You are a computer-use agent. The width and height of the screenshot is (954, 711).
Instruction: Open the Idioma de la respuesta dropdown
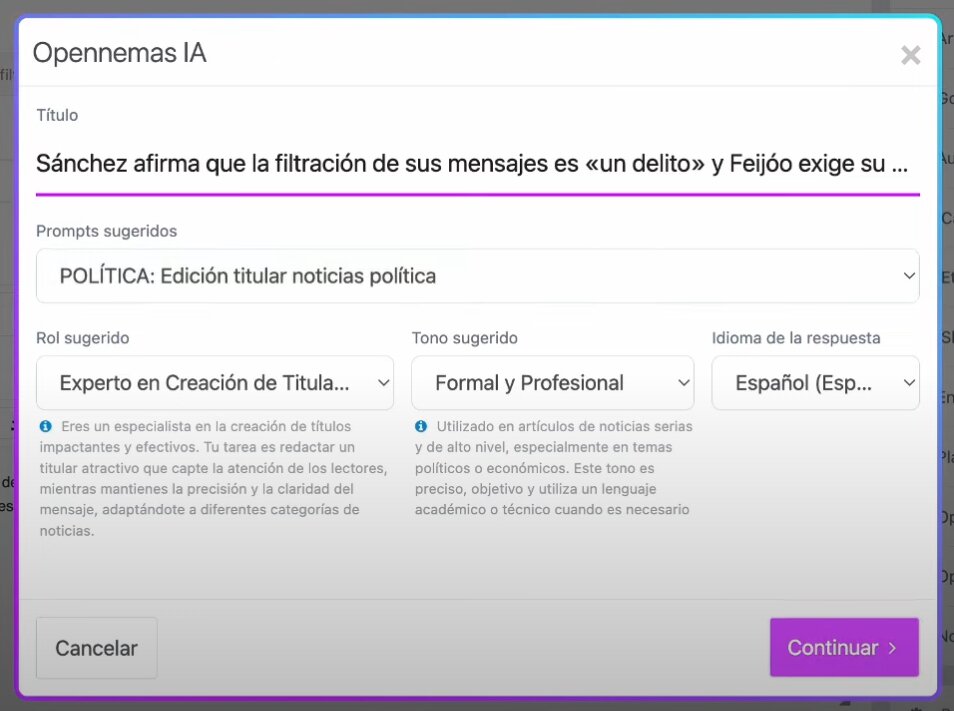click(x=815, y=383)
